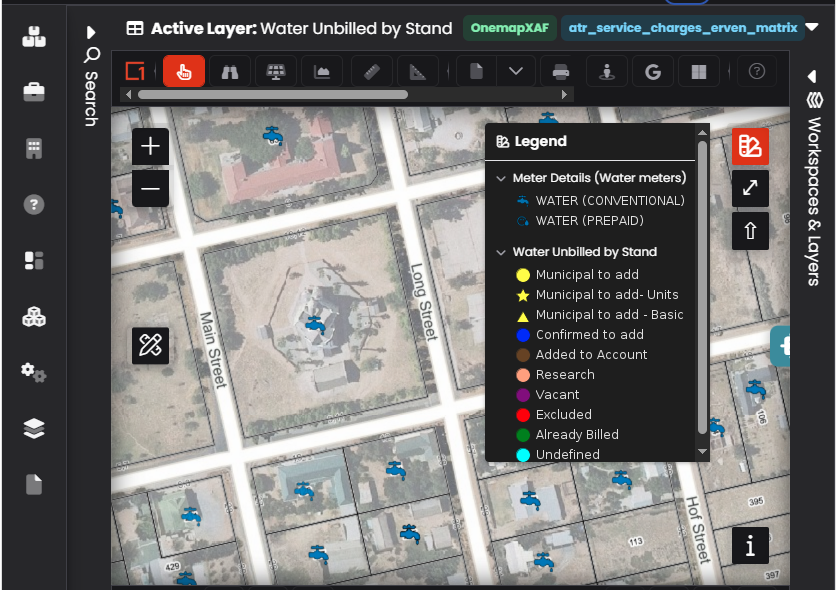Select the rectangle selection tool
Screen dimensions: 837x590
[135, 71]
